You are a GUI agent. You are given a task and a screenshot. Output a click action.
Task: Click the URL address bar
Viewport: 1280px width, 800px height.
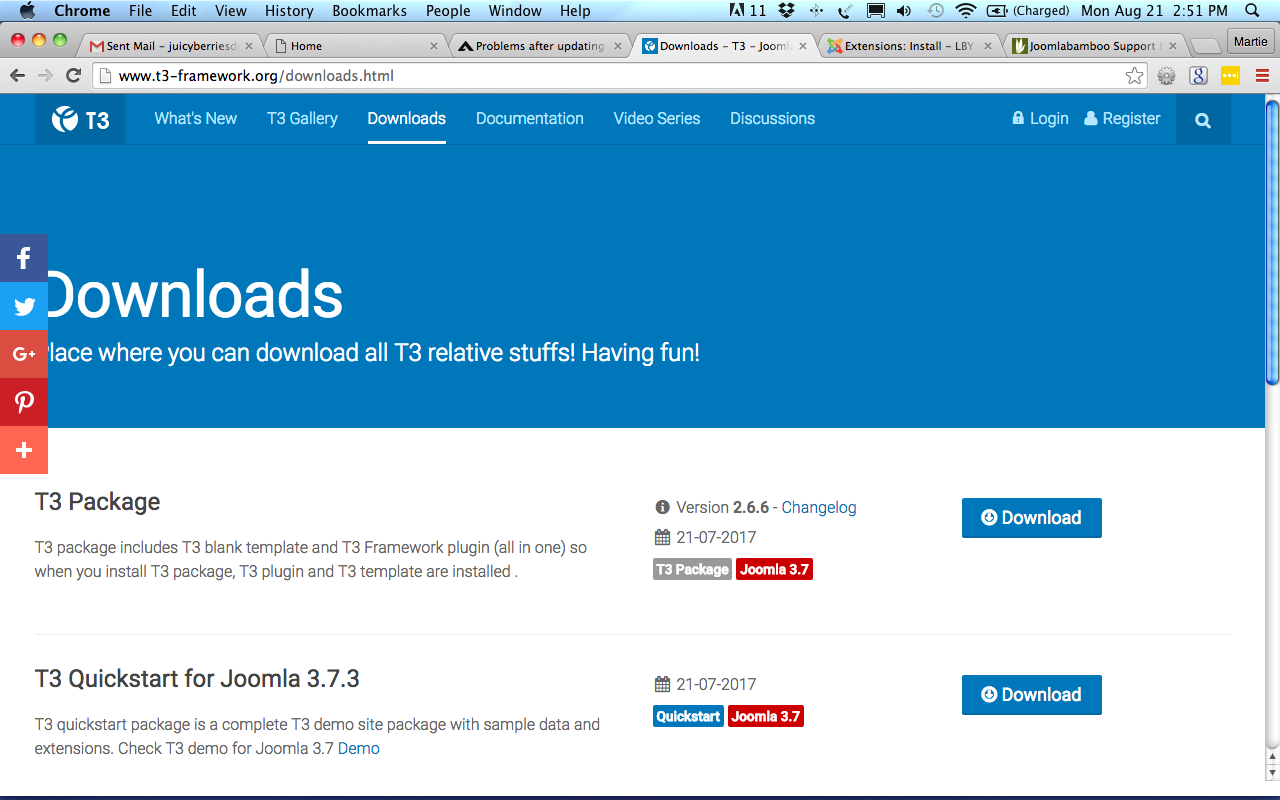[x=620, y=76]
